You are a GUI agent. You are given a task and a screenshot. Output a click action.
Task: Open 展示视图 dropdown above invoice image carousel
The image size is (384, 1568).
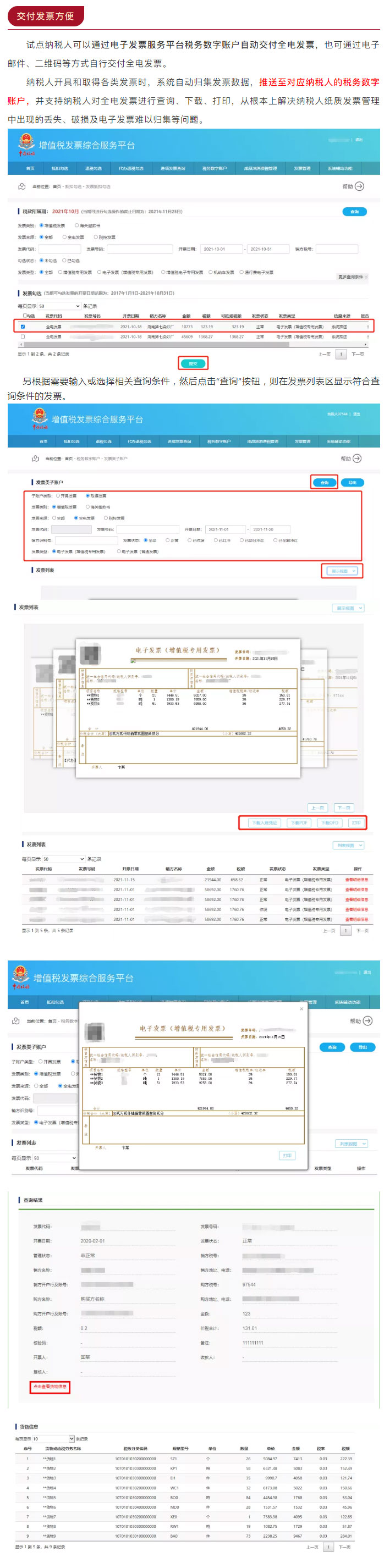[x=348, y=608]
